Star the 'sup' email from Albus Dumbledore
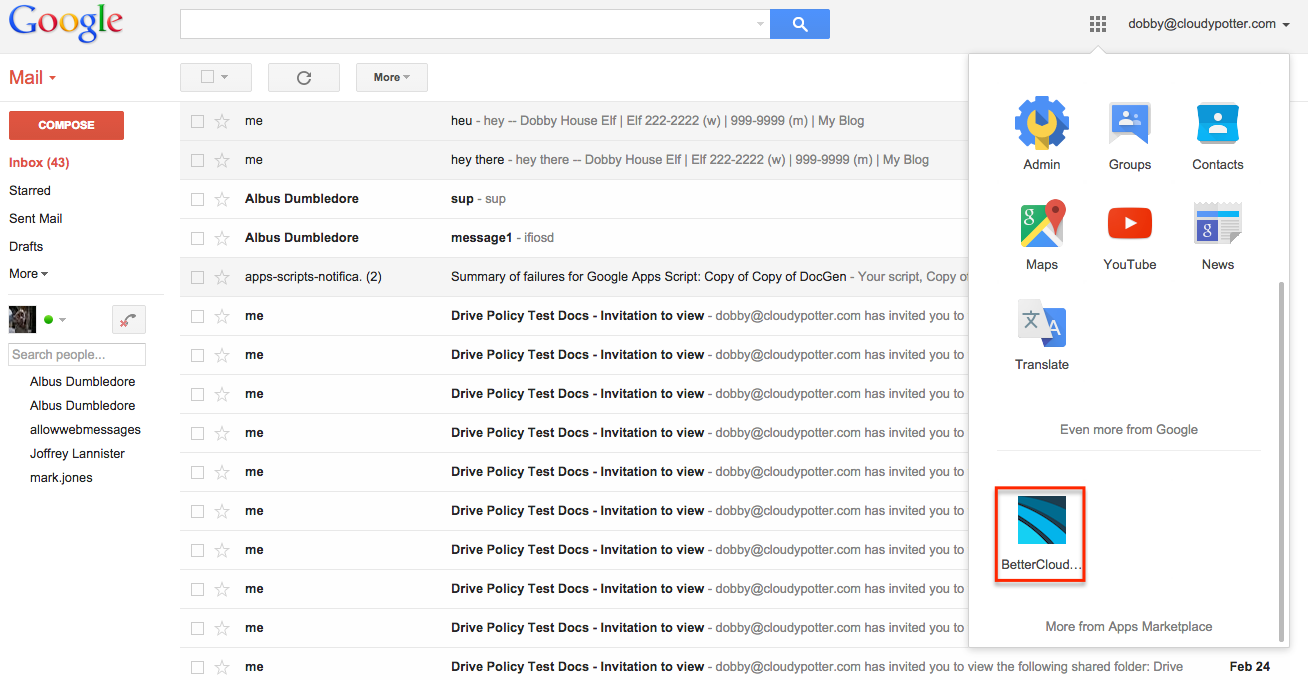Screen dimensions: 1308x680 click(x=222, y=199)
